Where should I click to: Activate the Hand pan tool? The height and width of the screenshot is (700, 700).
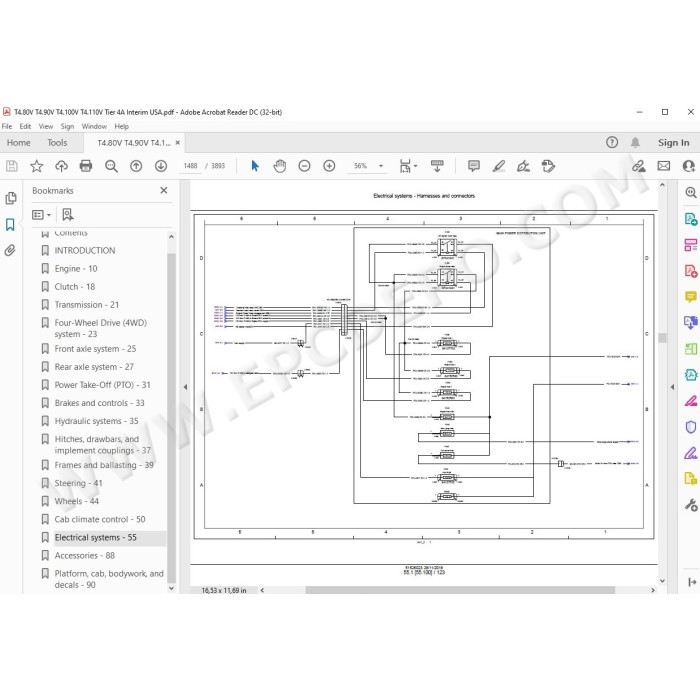(x=280, y=166)
